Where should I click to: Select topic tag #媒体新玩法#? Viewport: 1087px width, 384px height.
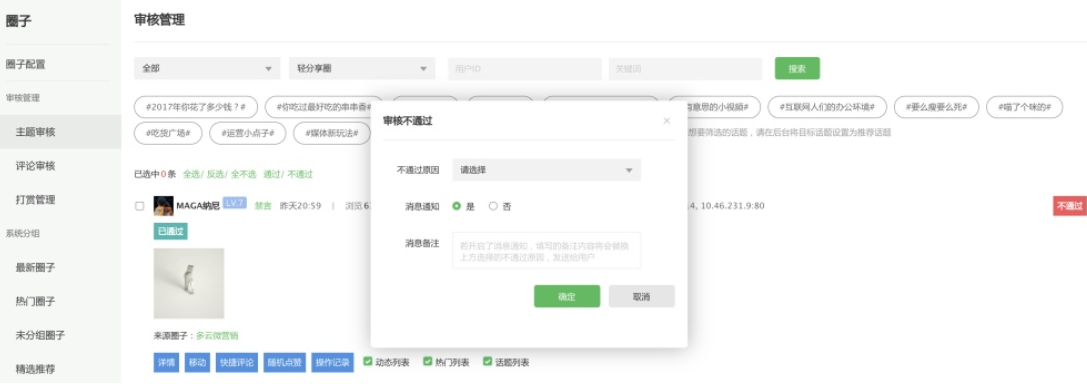331,133
